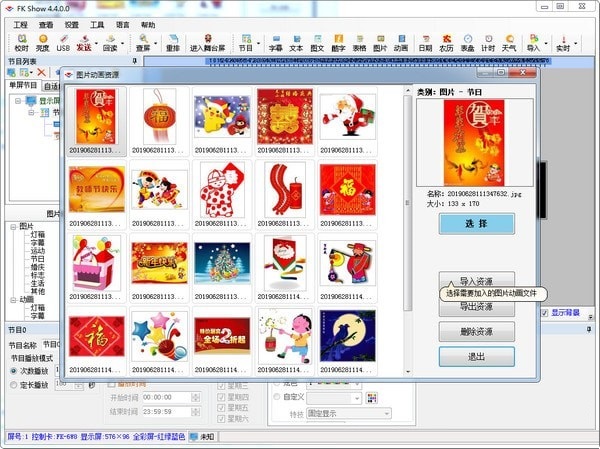
Task: Click the 导入 import toolbar icon
Action: pyautogui.click(x=533, y=43)
